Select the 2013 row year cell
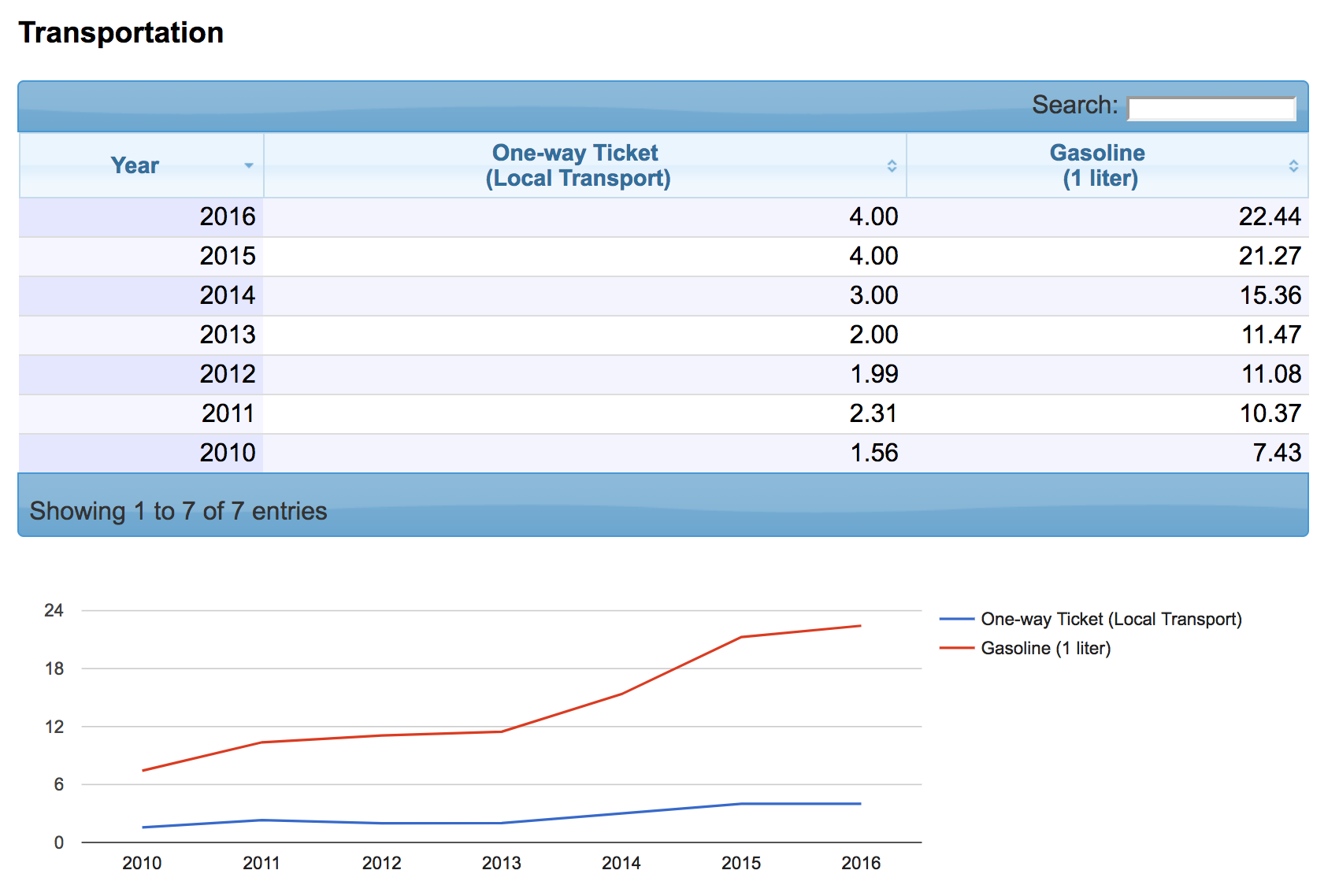 [228, 335]
